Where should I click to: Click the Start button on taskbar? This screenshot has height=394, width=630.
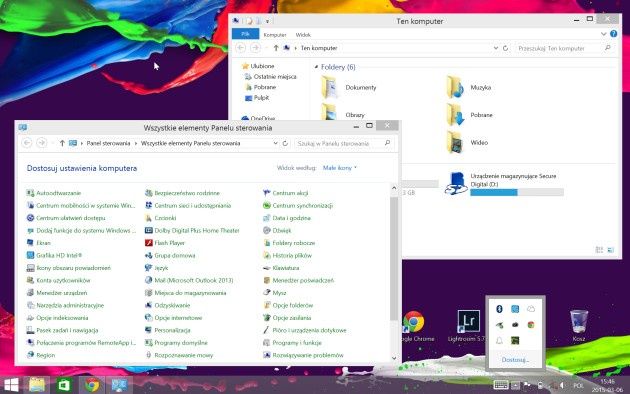pyautogui.click(x=11, y=385)
